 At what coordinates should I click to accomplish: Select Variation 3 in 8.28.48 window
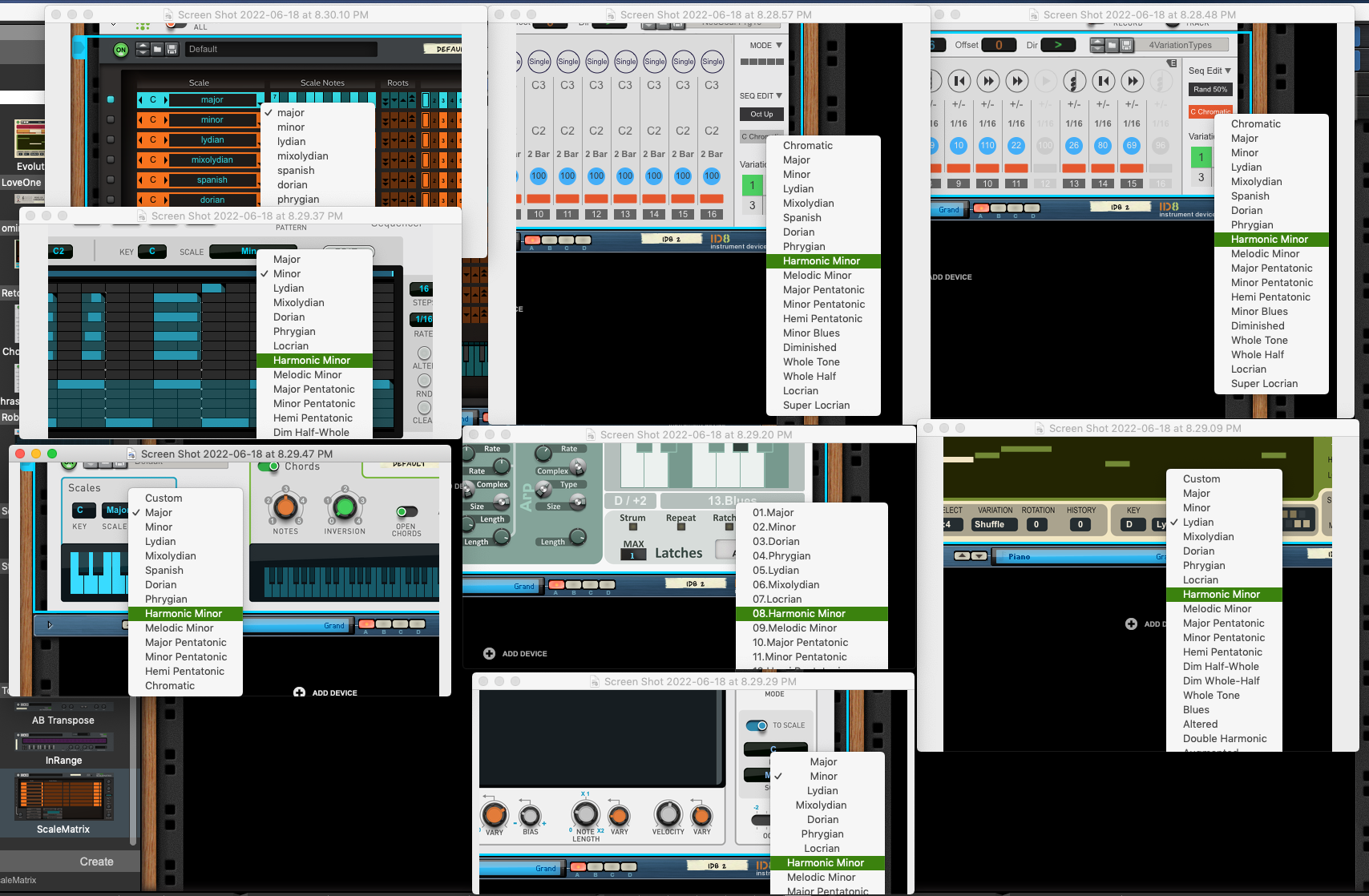[x=1201, y=178]
